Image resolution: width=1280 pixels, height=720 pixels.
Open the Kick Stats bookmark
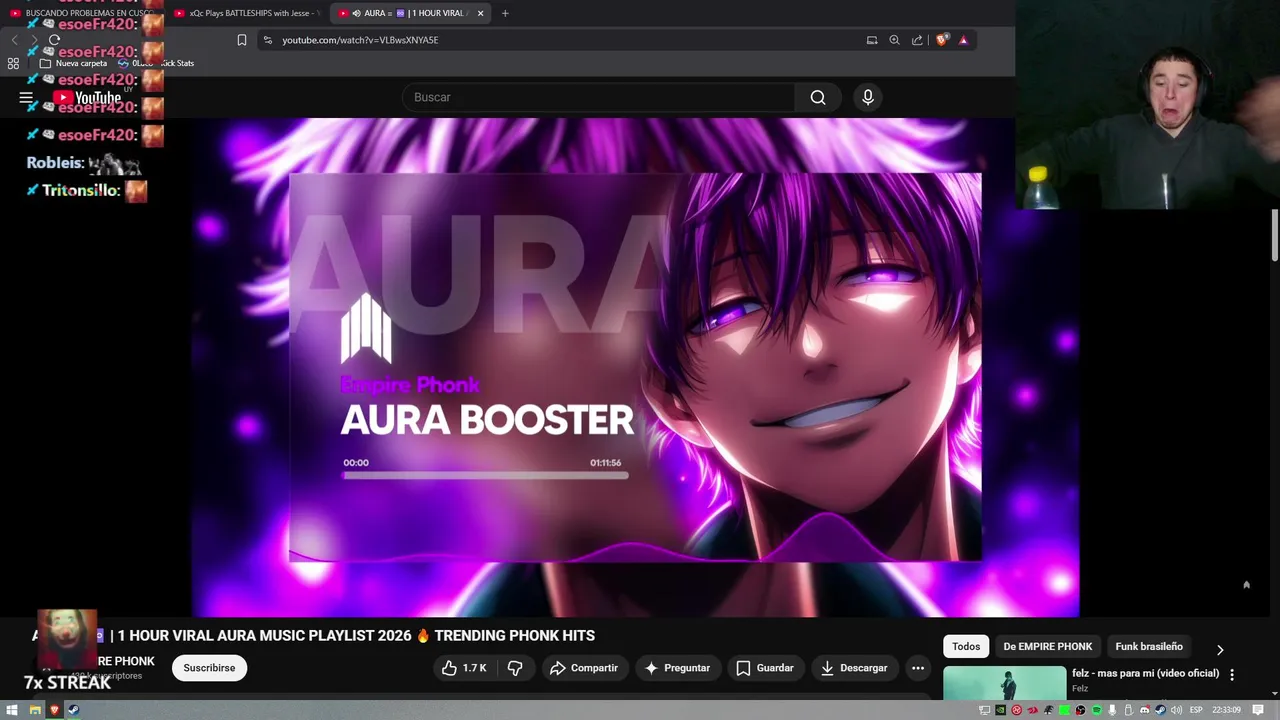click(156, 63)
